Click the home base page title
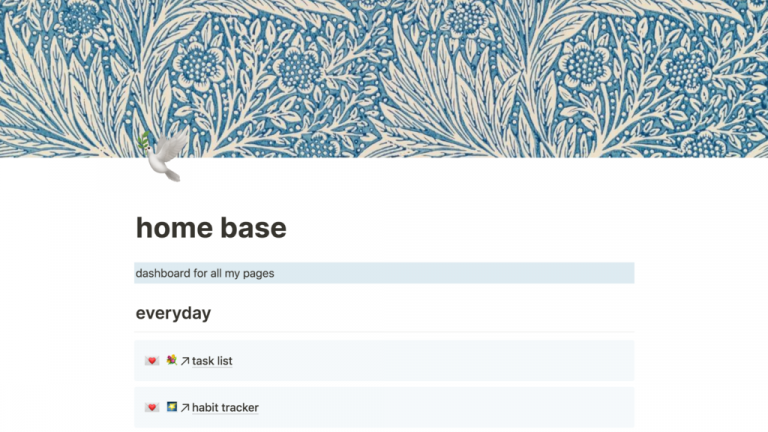The height and width of the screenshot is (432, 768). 211,228
